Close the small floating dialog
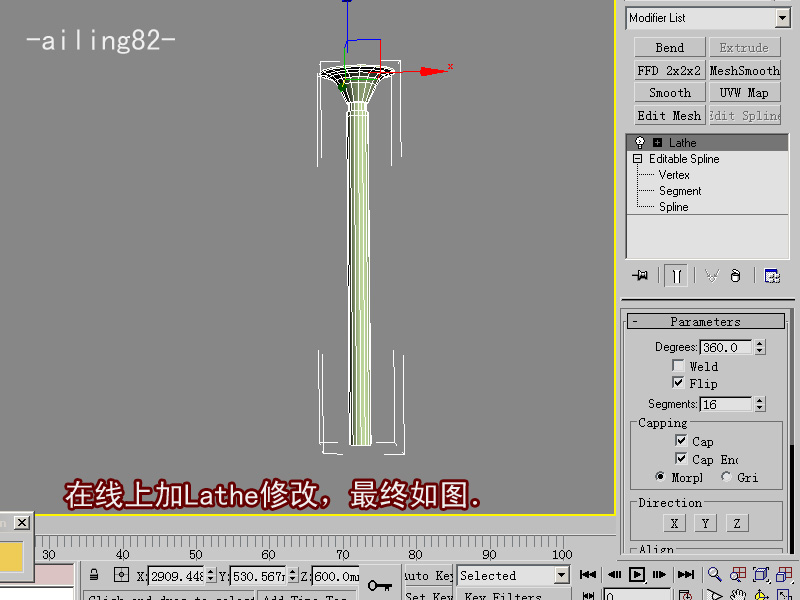The image size is (800, 600). [22, 522]
